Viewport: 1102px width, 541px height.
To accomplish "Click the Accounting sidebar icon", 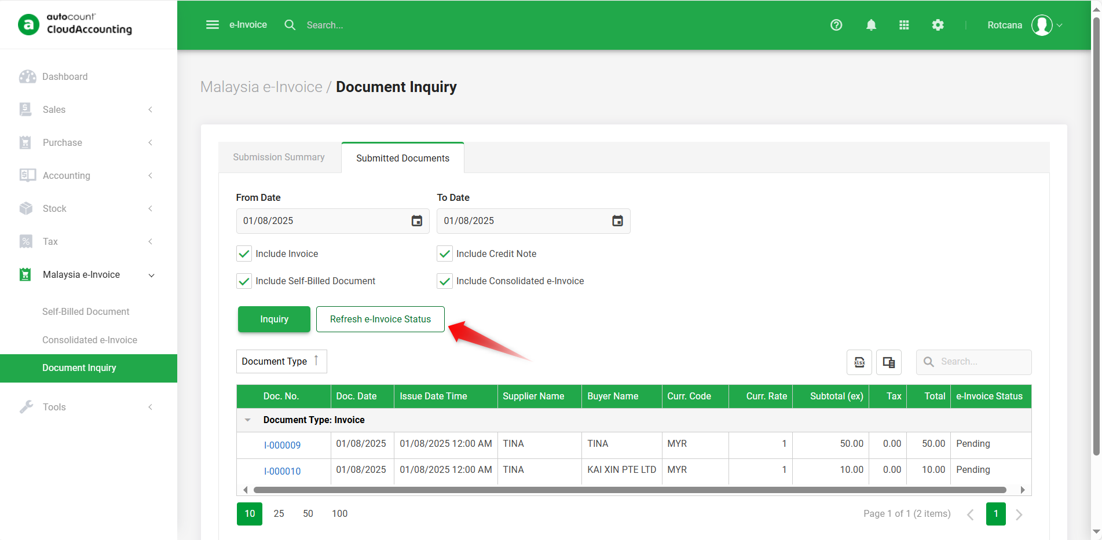I will tap(27, 176).
